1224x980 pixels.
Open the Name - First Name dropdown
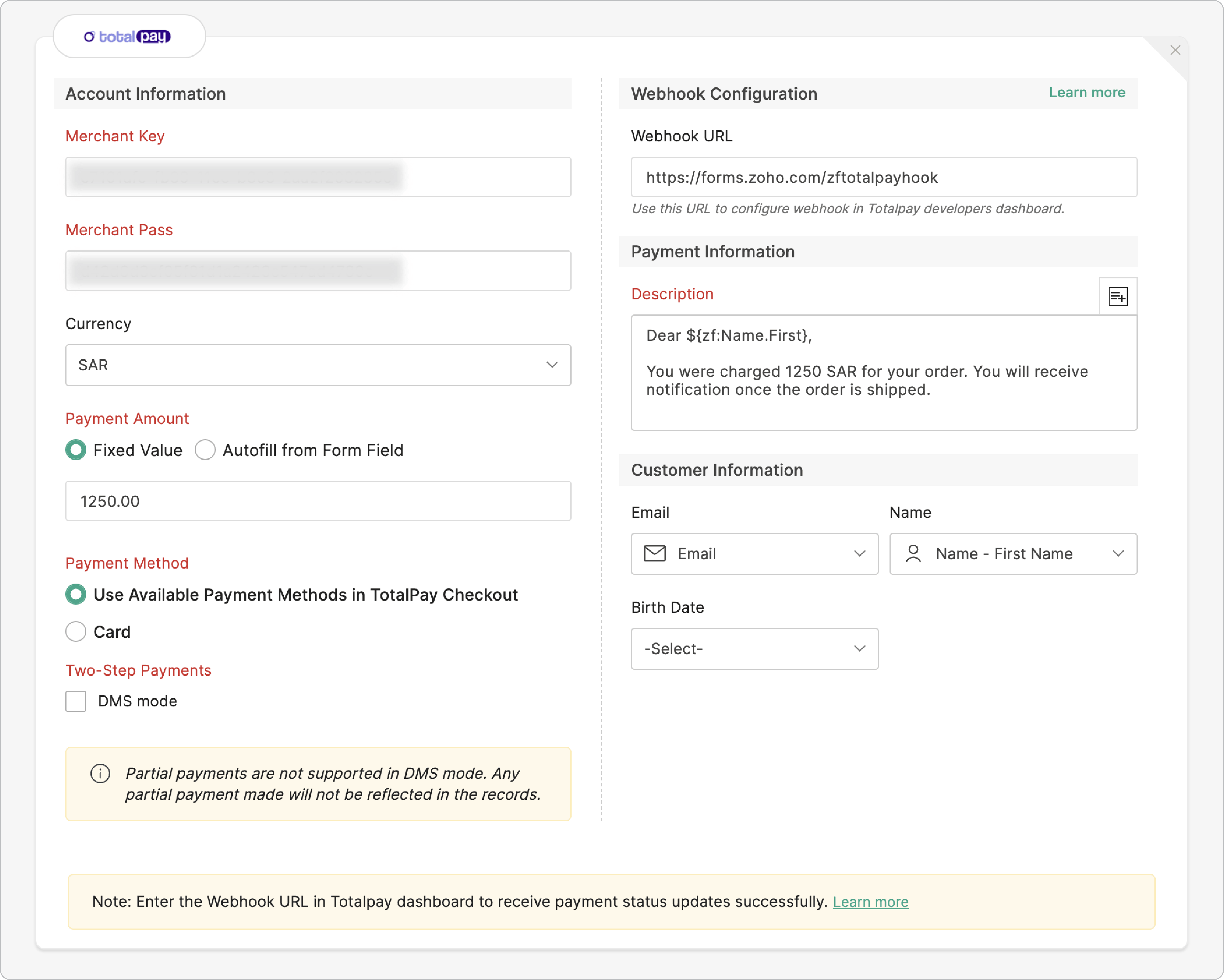[1012, 554]
